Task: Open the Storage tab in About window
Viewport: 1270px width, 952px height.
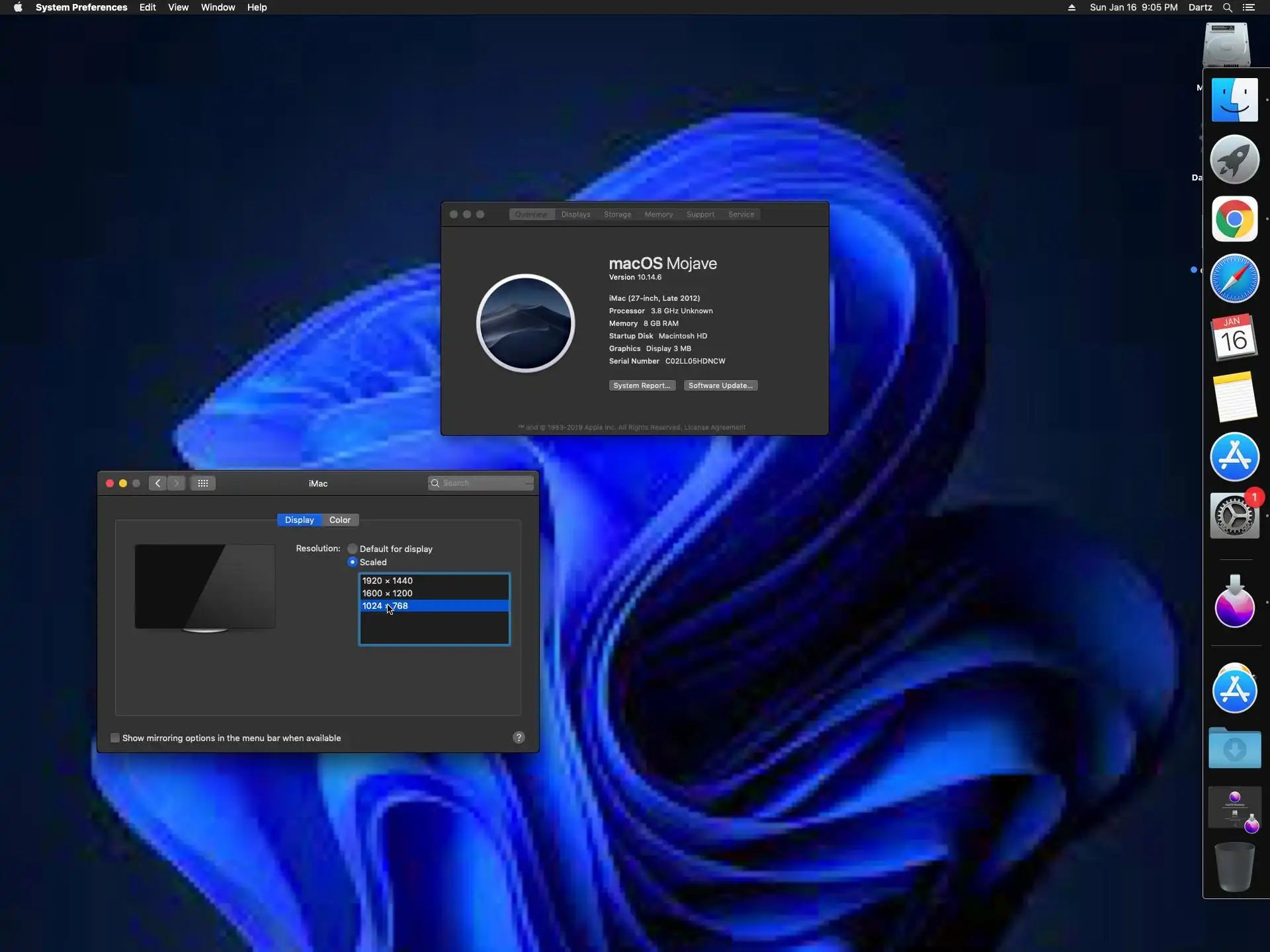Action: (x=617, y=214)
